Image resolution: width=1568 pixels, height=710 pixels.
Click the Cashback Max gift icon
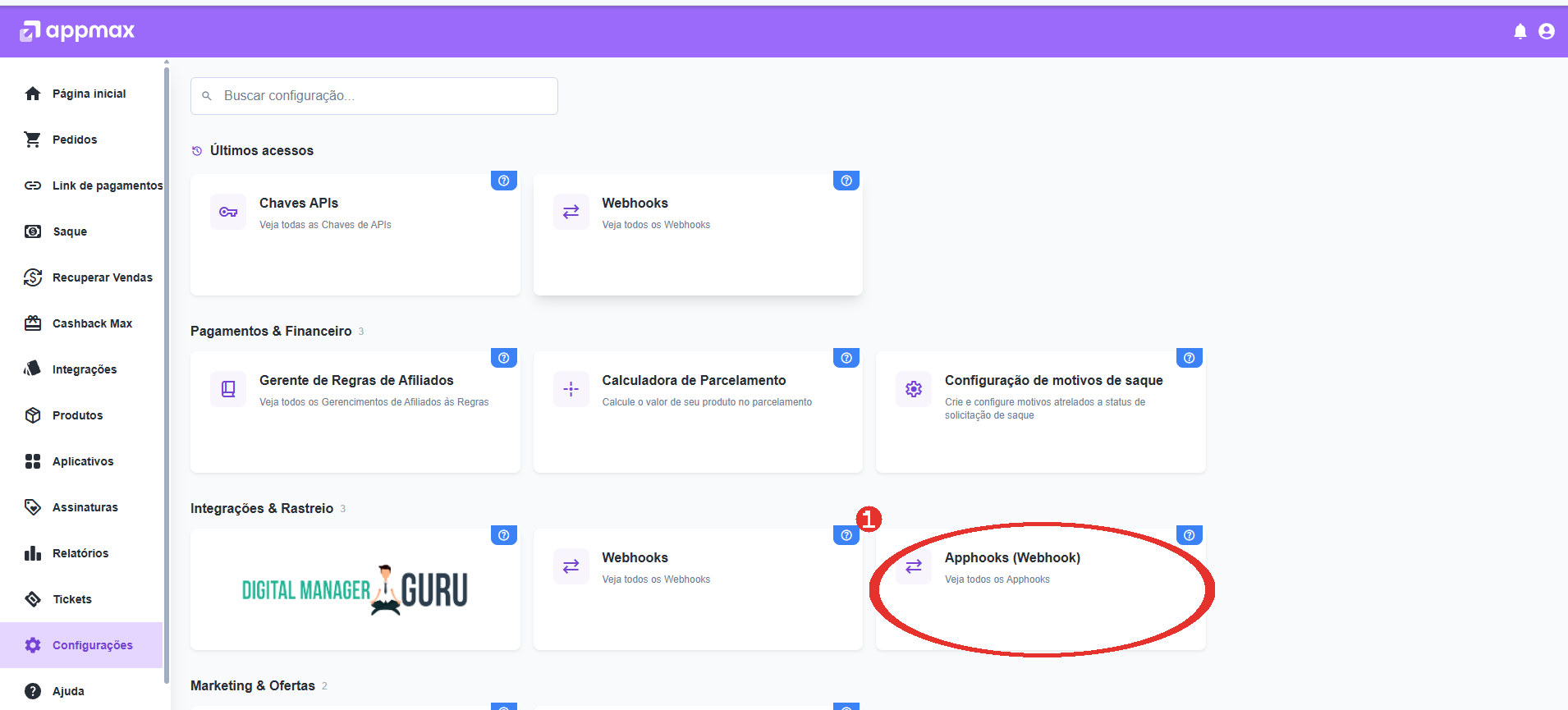coord(33,323)
